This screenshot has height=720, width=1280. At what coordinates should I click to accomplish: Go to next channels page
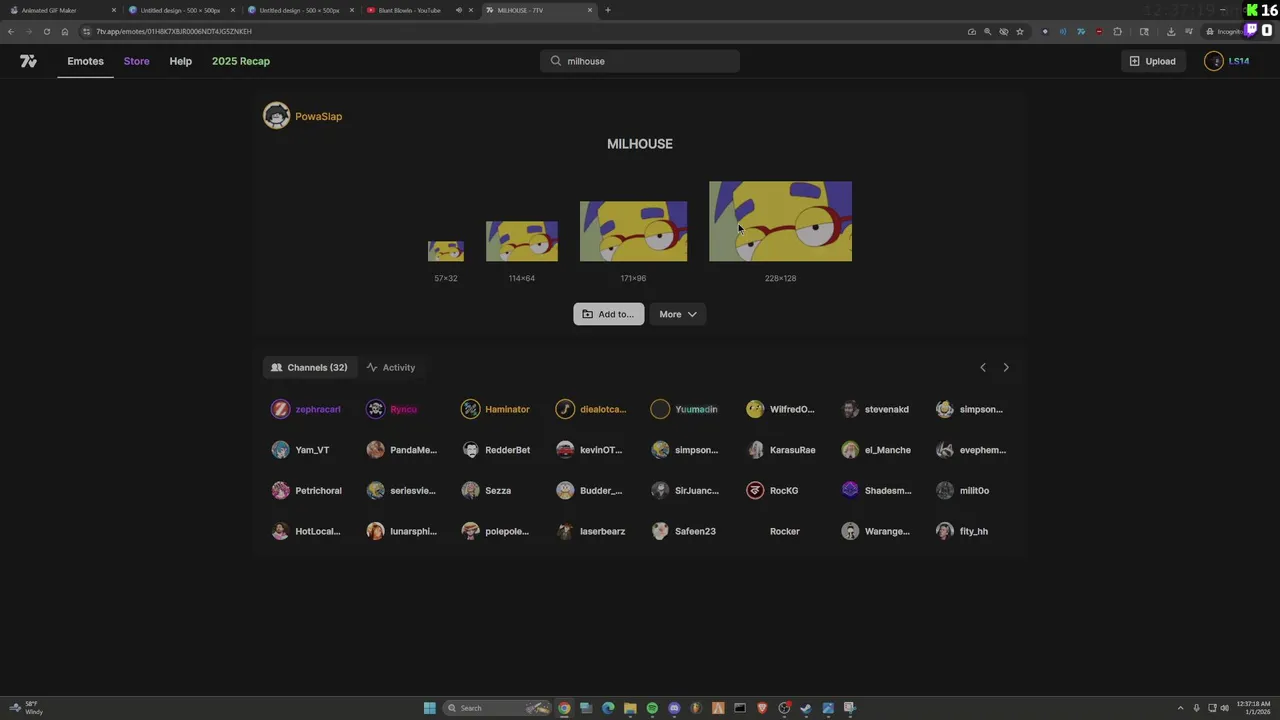[x=1006, y=367]
